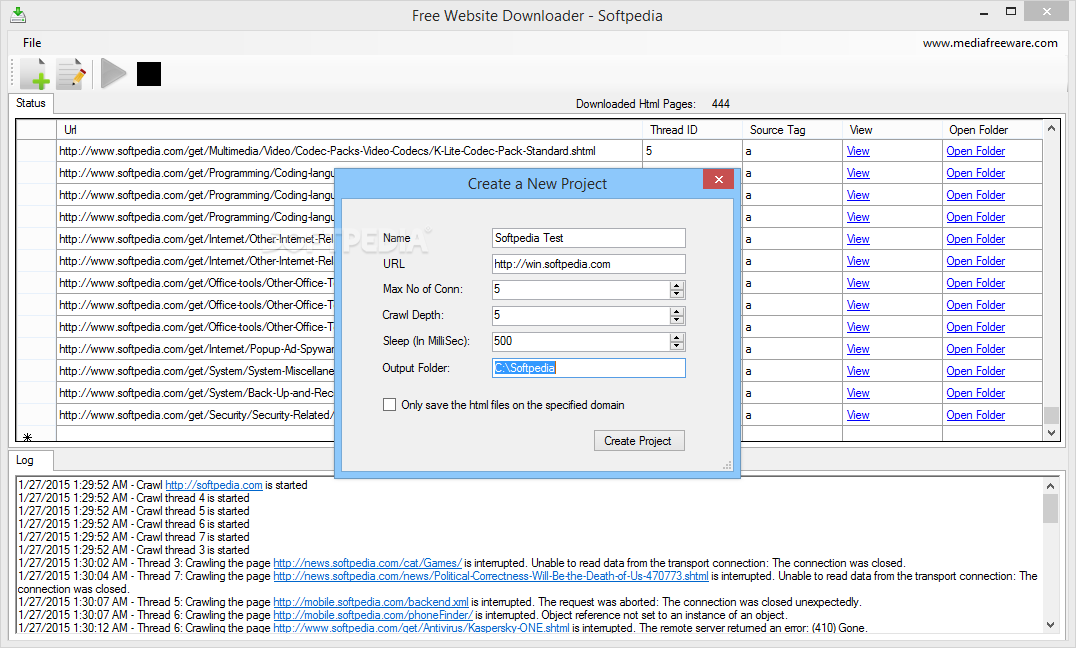Click the URL input field
Screen dimensions: 1076x648
[x=589, y=264]
